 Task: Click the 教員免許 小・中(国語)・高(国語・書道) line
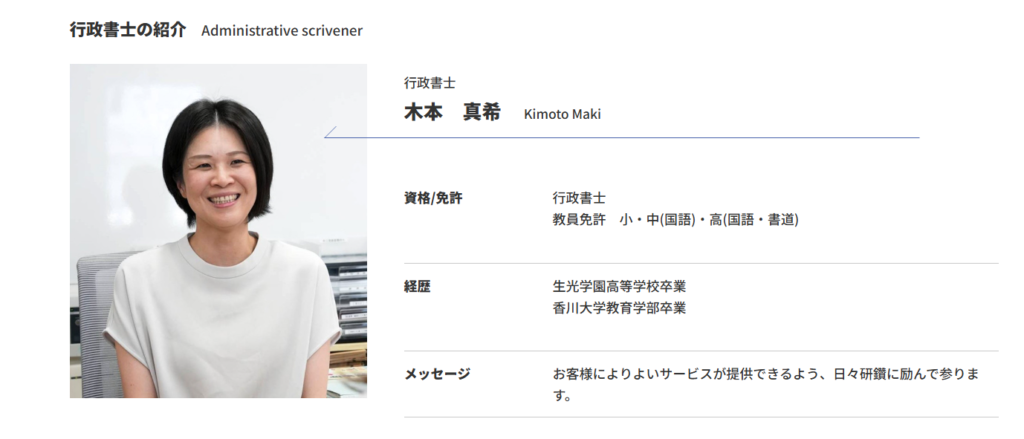click(x=676, y=220)
